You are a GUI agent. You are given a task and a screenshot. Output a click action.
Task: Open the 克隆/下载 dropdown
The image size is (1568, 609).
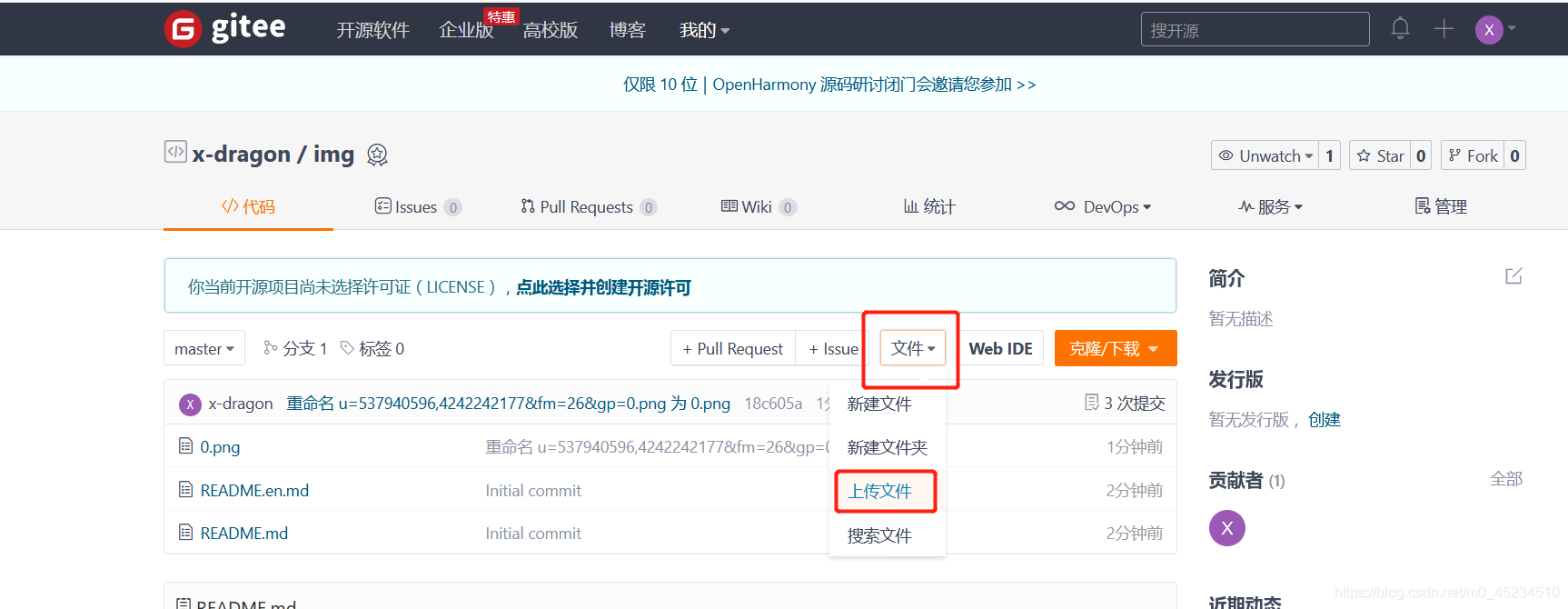[1115, 348]
